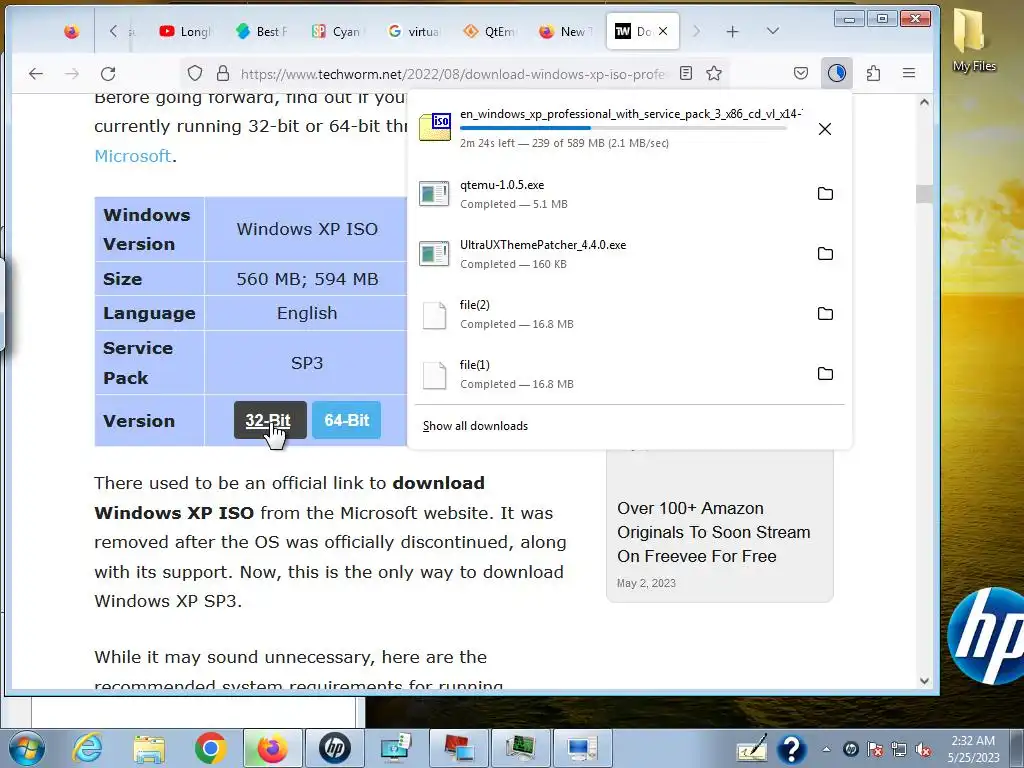This screenshot has height=768, width=1024.
Task: Open the help question mark tray icon
Action: 791,749
